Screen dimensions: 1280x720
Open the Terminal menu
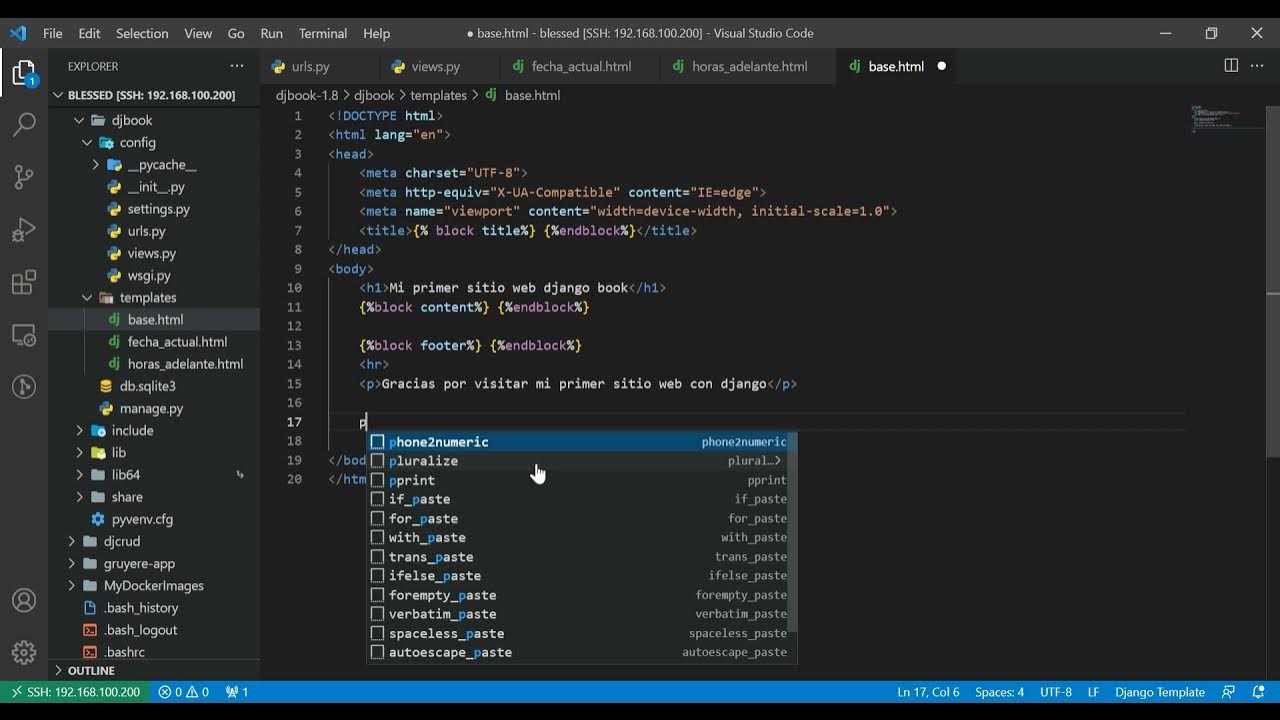323,33
